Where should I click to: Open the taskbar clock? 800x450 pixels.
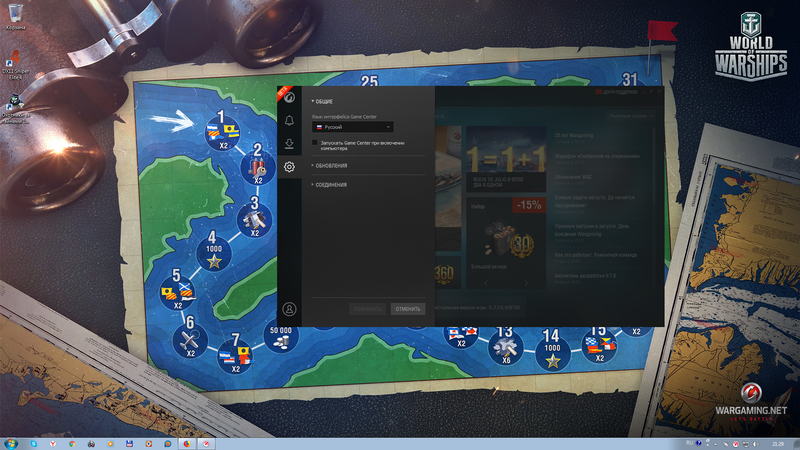[x=778, y=444]
